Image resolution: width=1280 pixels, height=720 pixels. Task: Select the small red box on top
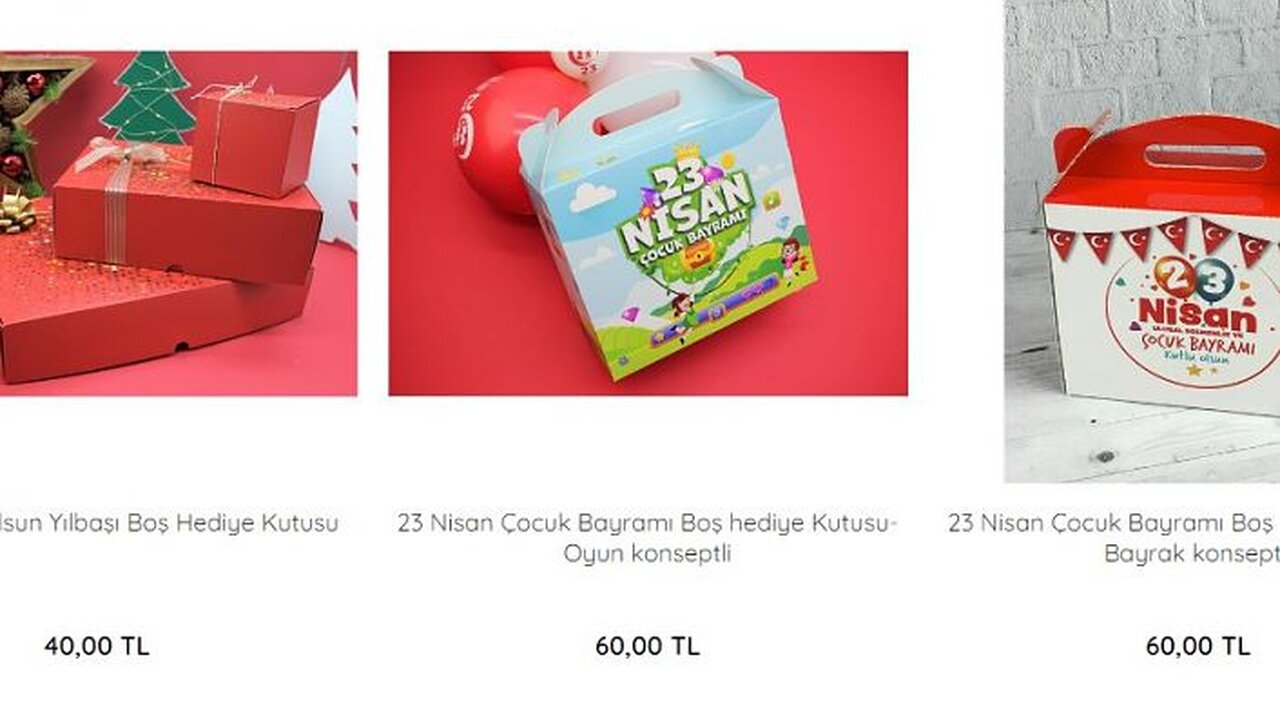(255, 140)
